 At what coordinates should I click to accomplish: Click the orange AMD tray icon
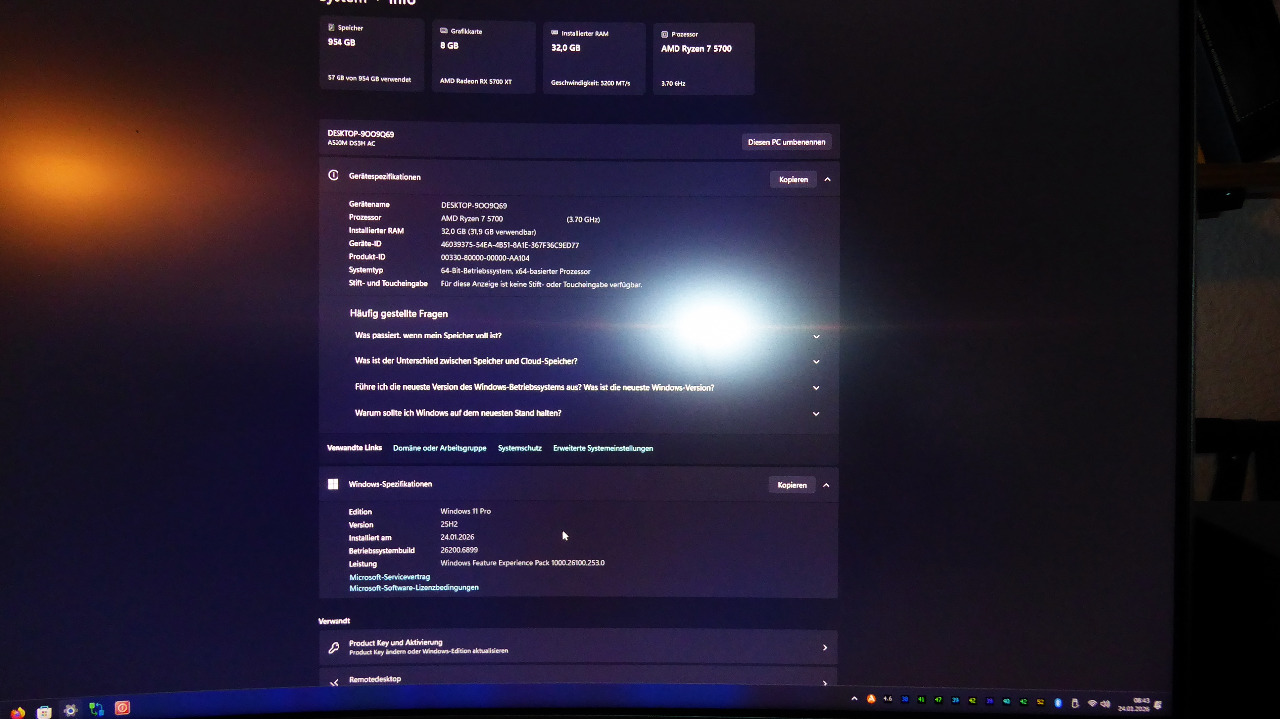[x=871, y=699]
